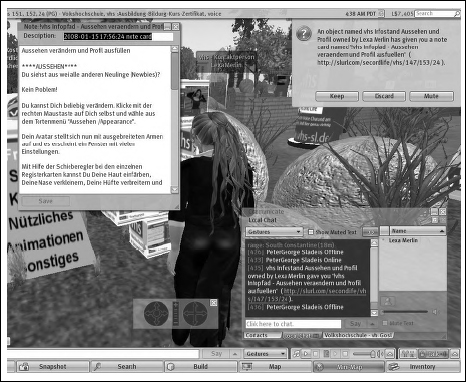466x382 pixels.
Task: Enable Show Muted Text checkbox
Action: point(311,232)
